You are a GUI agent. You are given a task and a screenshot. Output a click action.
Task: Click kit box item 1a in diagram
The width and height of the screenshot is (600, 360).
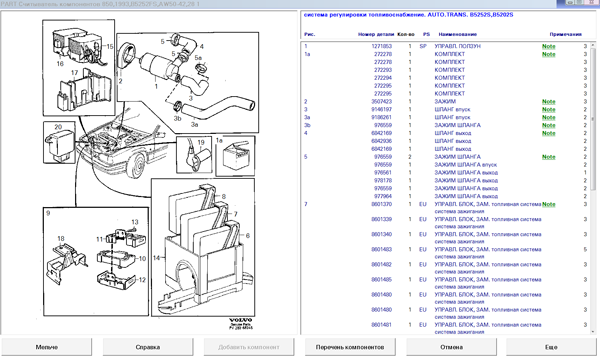click(235, 155)
